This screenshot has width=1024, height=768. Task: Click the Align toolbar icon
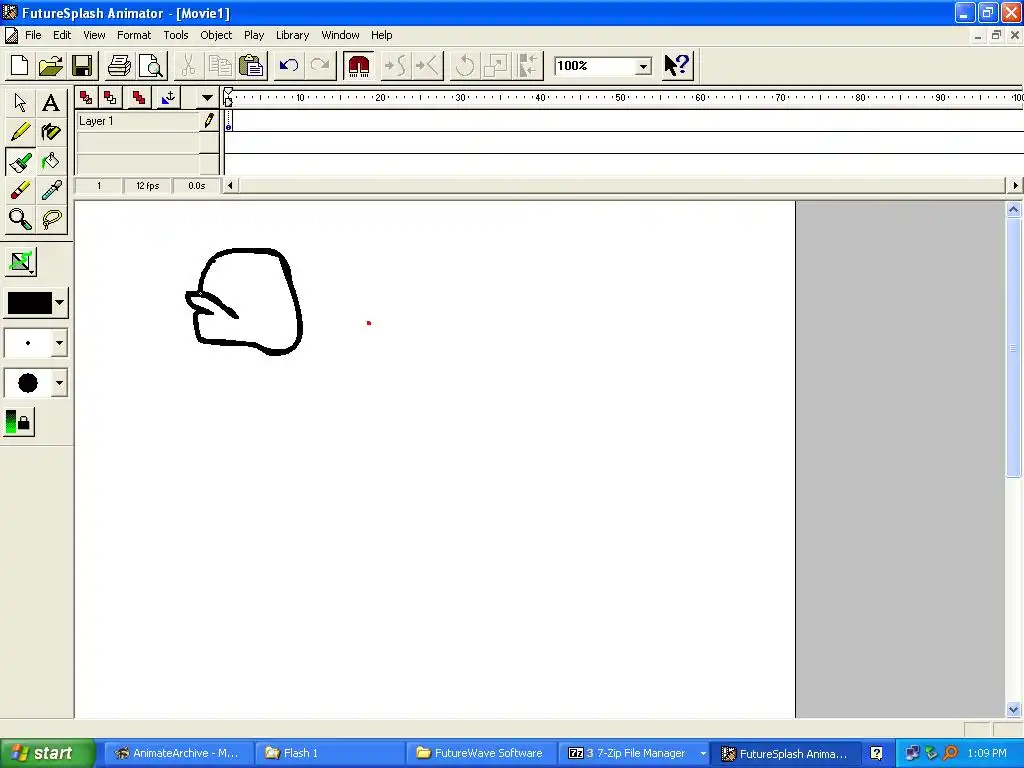click(x=528, y=65)
